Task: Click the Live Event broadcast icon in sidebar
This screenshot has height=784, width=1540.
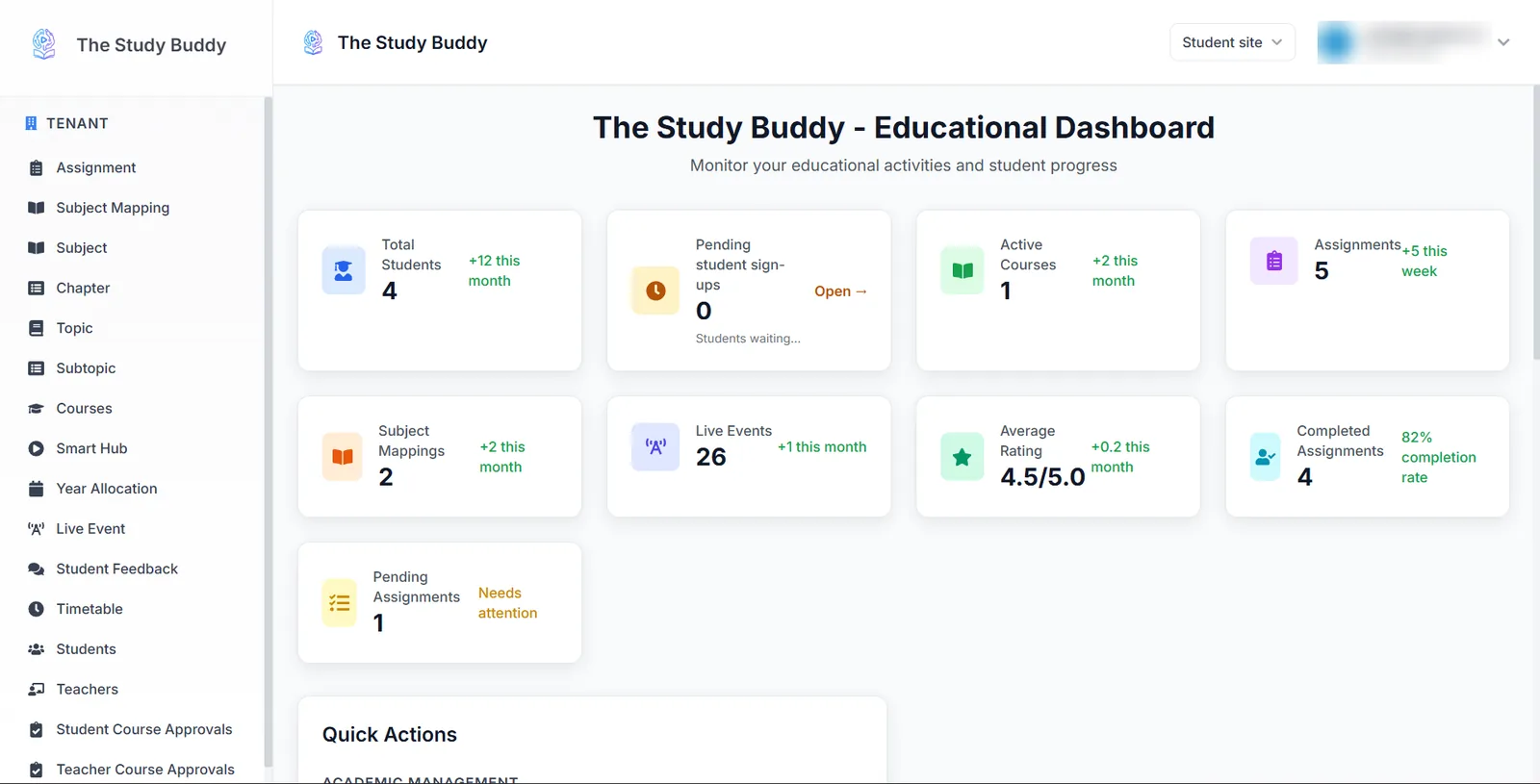Action: click(x=36, y=529)
